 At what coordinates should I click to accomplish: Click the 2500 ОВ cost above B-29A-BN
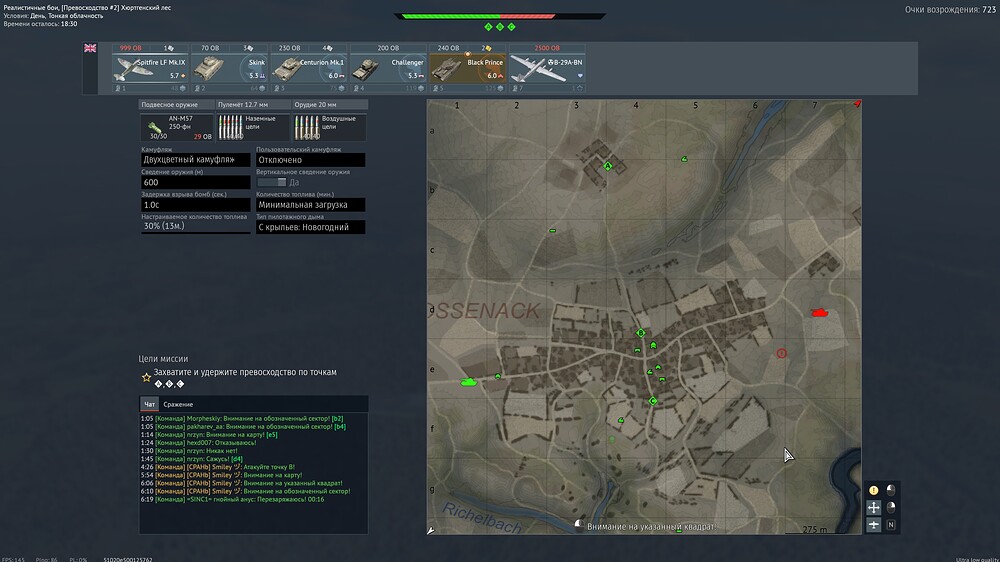tap(547, 48)
